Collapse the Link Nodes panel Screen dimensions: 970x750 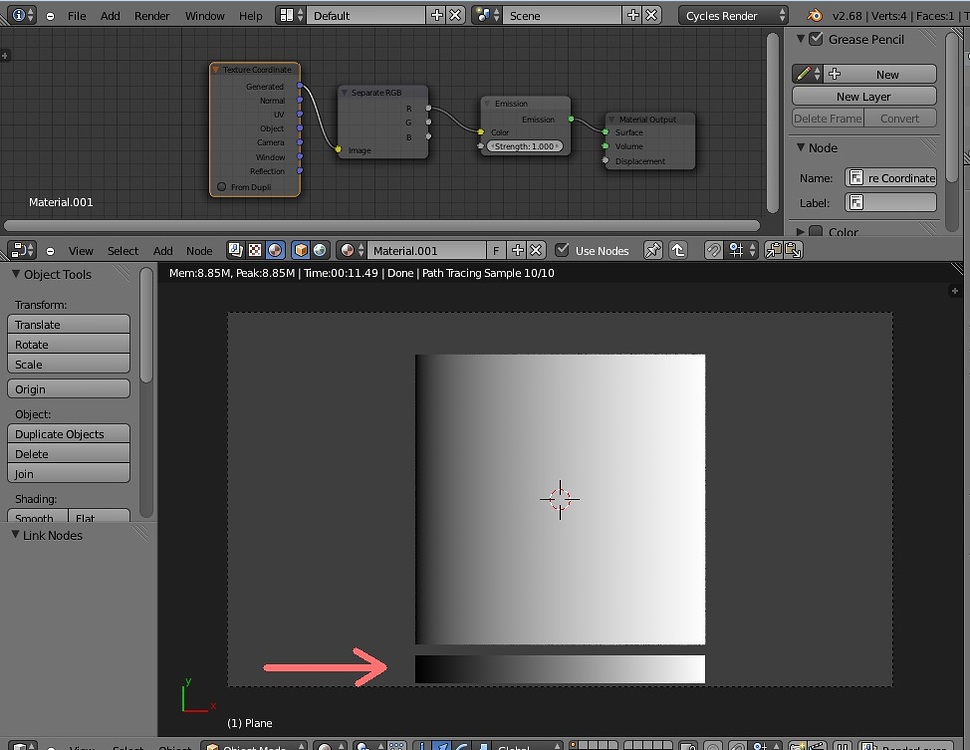[x=15, y=535]
